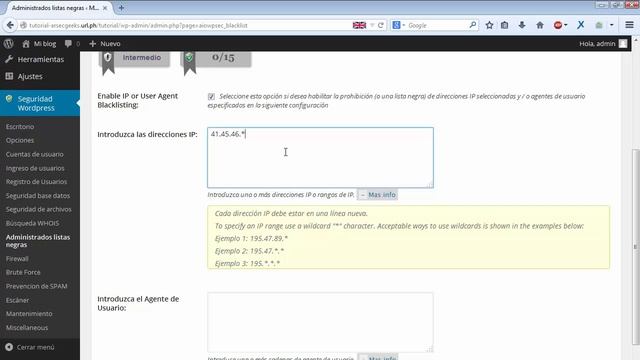Reload the page with refresh icon
The width and height of the screenshot is (640, 360).
pos(381,25)
